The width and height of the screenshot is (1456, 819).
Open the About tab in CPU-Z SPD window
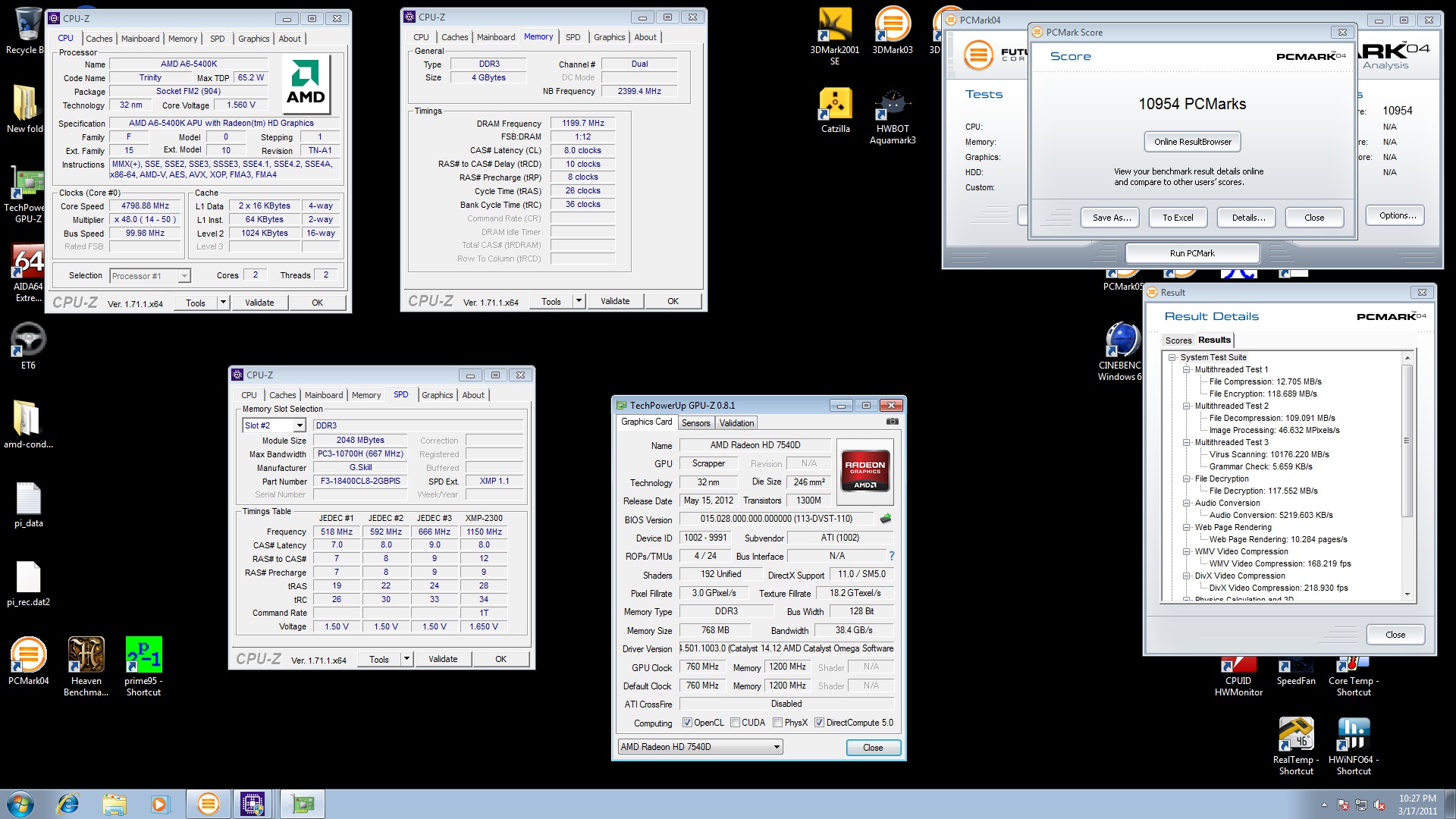tap(473, 395)
